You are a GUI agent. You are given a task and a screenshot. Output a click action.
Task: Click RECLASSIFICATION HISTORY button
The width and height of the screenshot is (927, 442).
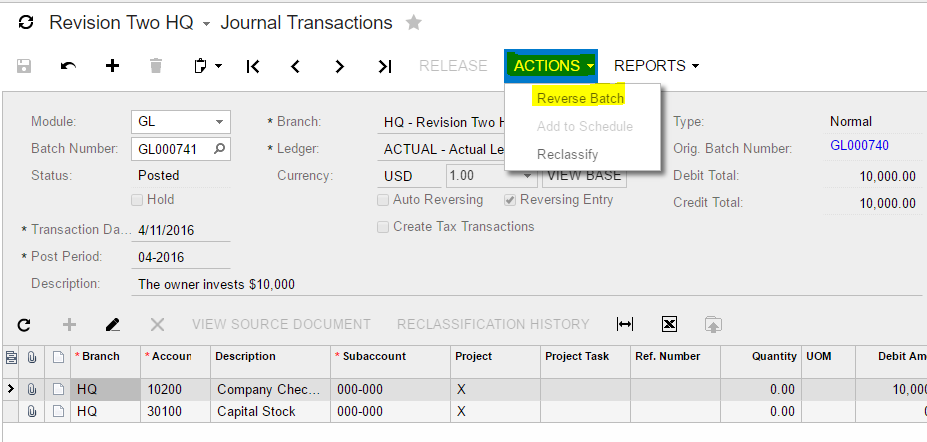(x=493, y=324)
